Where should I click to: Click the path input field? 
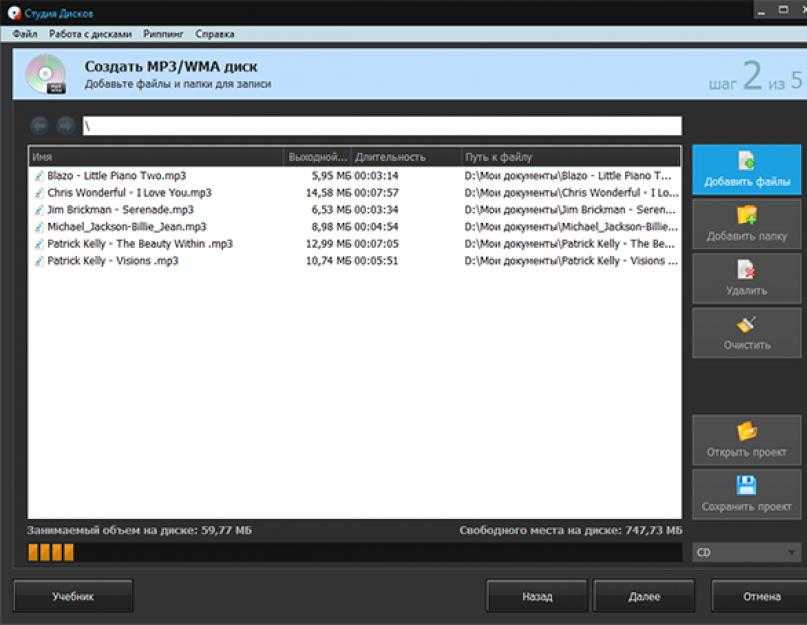(382, 126)
